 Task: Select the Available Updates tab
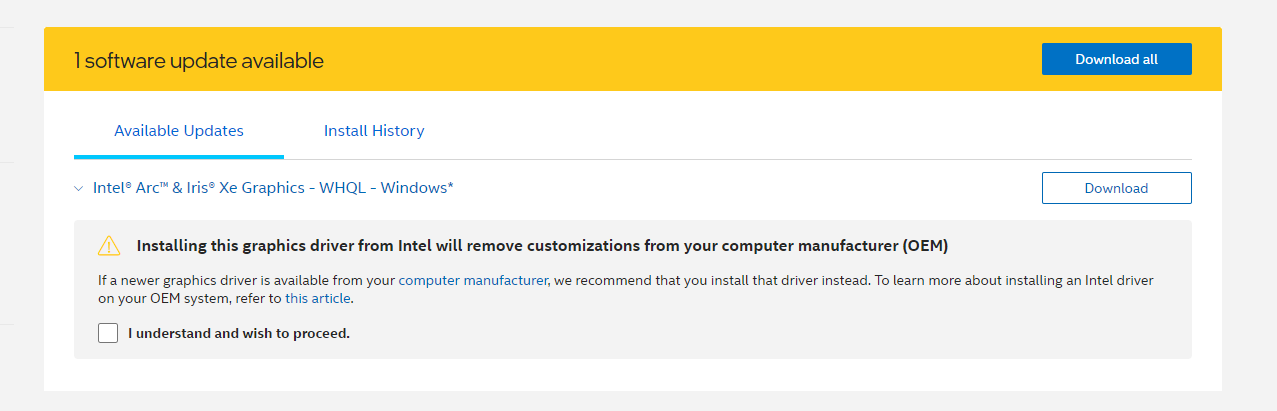(179, 131)
